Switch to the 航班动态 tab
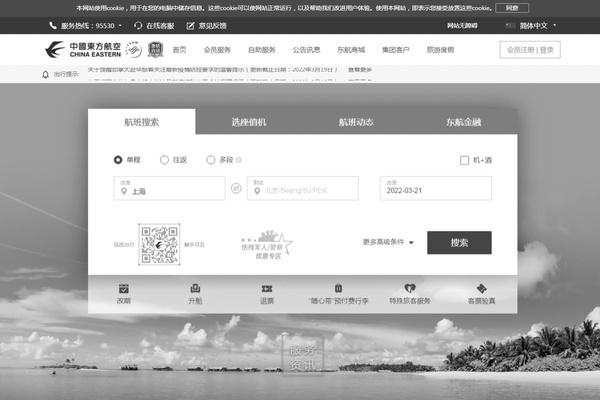Image resolution: width=600 pixels, height=400 pixels. pos(356,122)
